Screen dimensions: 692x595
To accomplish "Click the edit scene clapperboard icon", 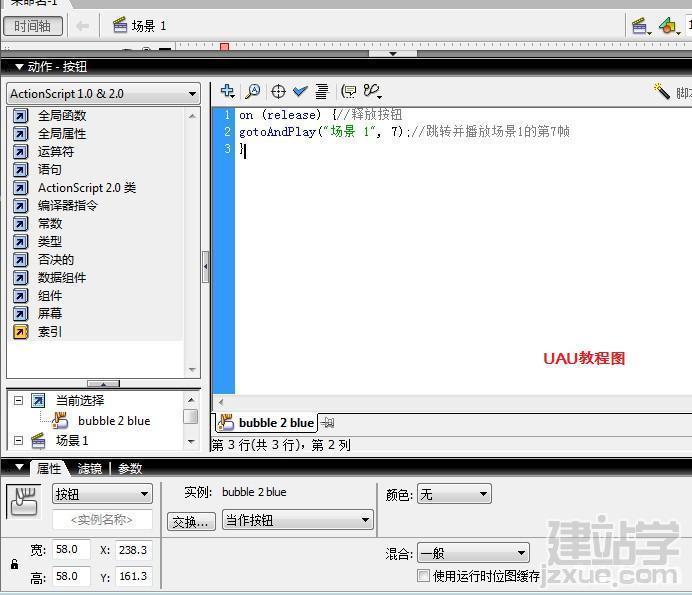I will 641,26.
